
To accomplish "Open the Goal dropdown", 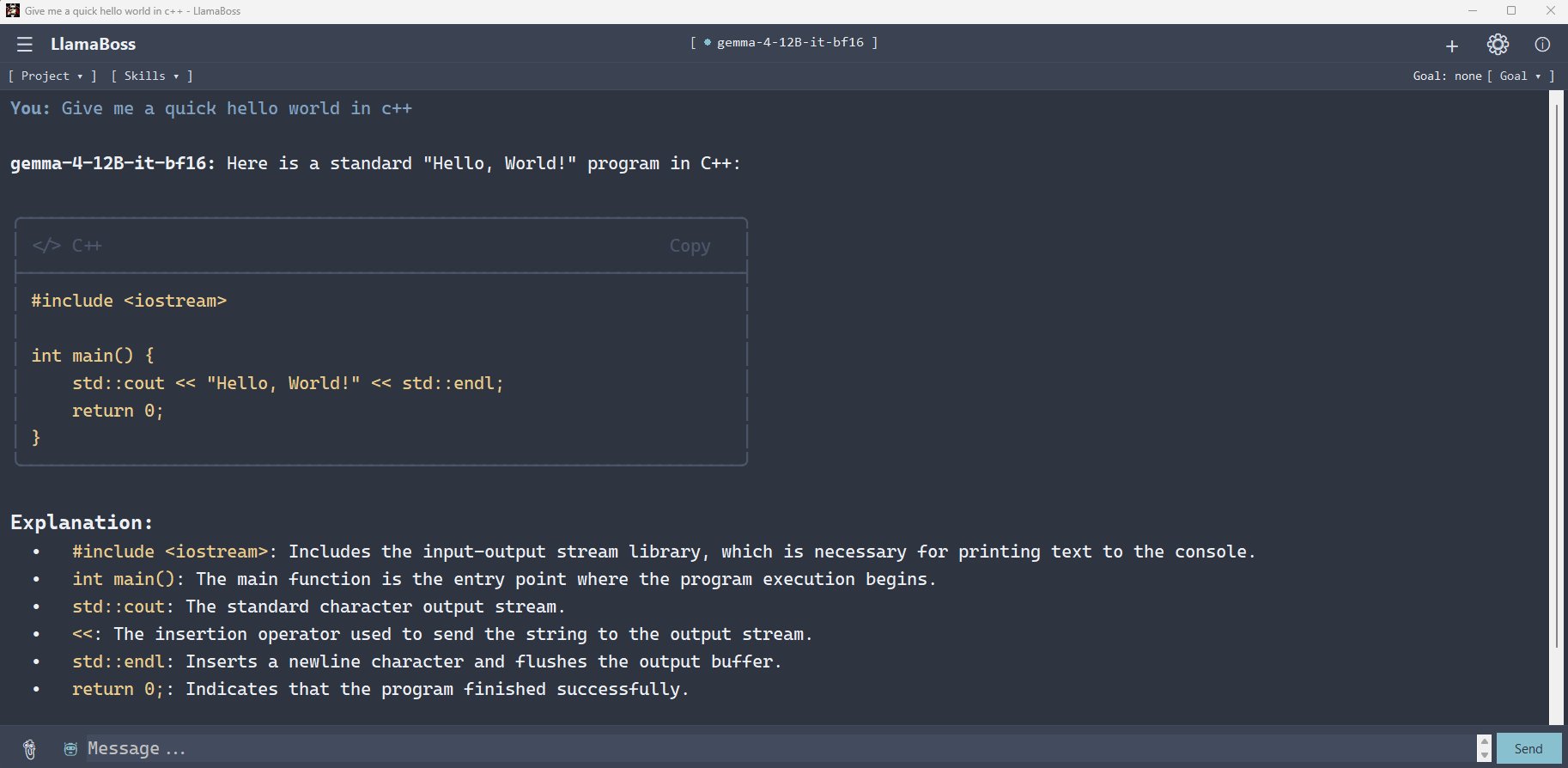I will coord(1521,76).
